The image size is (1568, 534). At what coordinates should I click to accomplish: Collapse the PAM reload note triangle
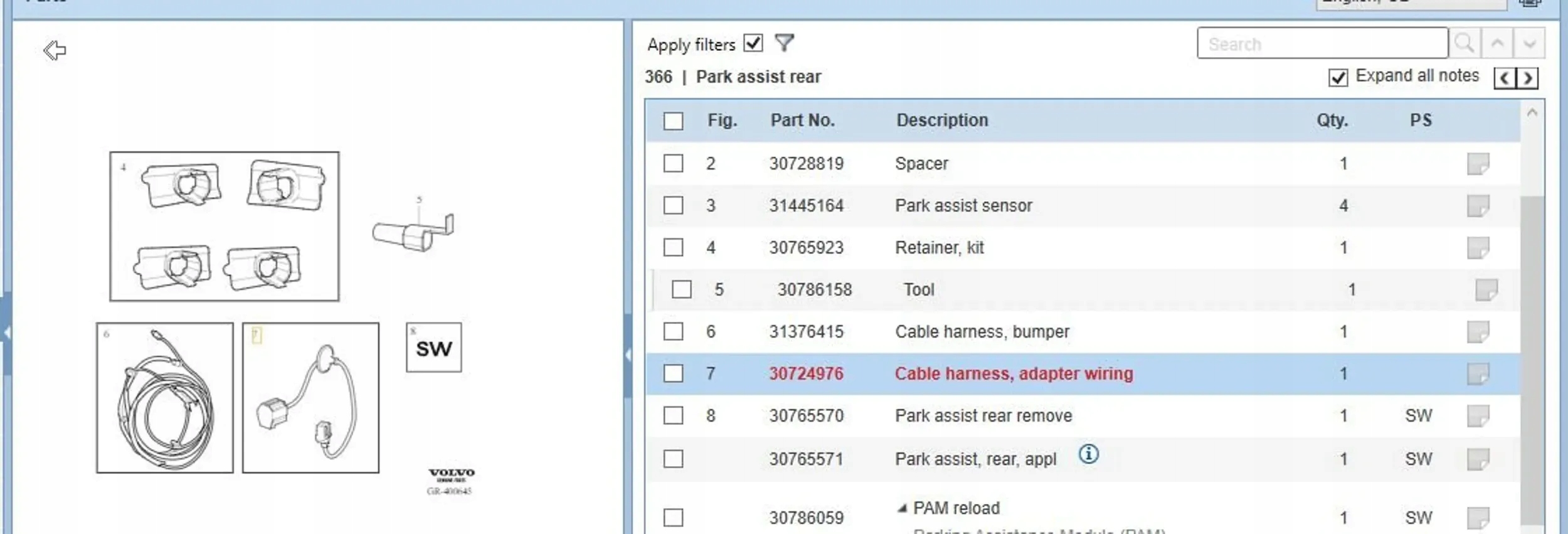[x=902, y=508]
